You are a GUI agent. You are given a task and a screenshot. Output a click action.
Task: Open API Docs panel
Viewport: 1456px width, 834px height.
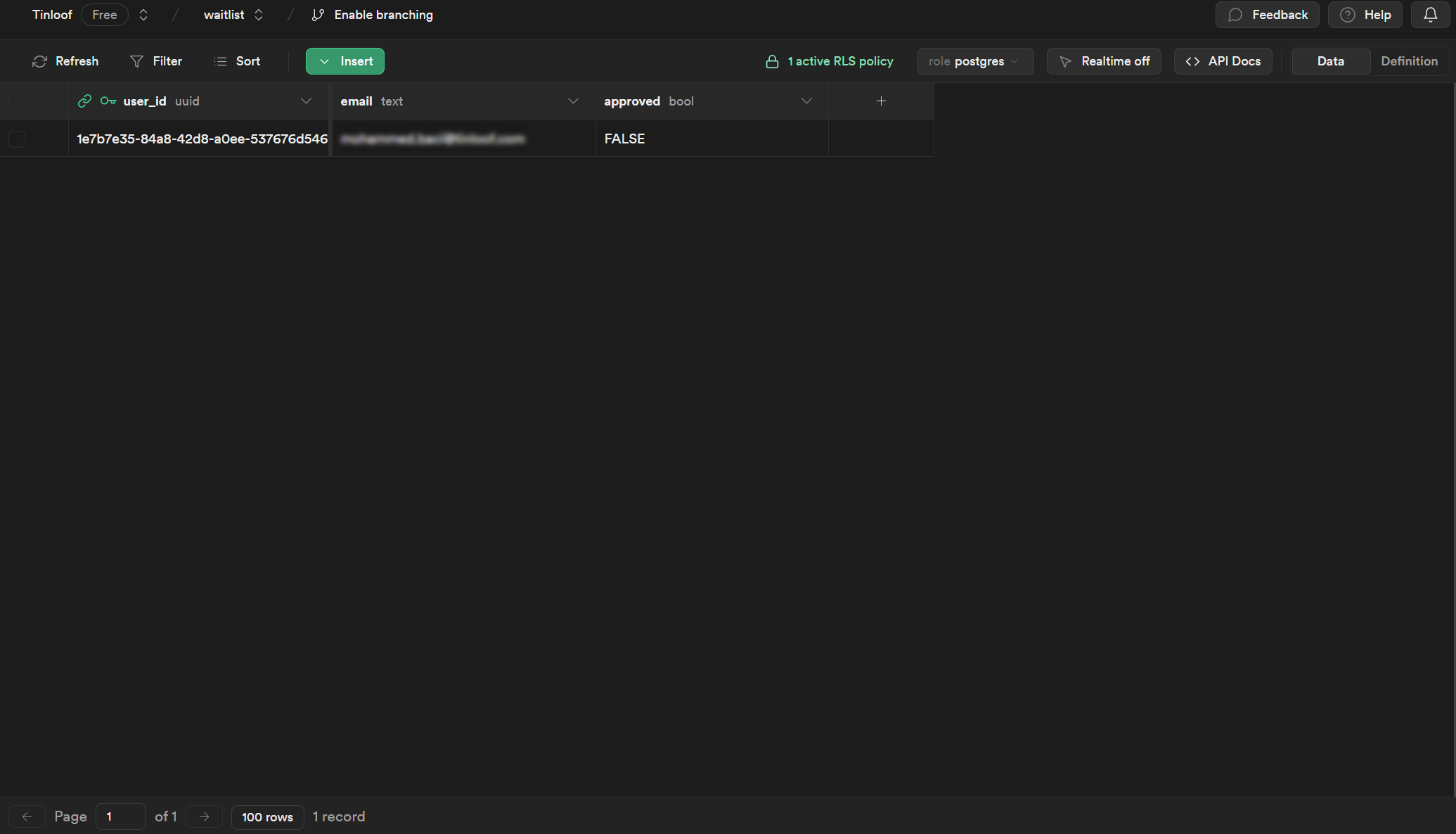click(1223, 62)
